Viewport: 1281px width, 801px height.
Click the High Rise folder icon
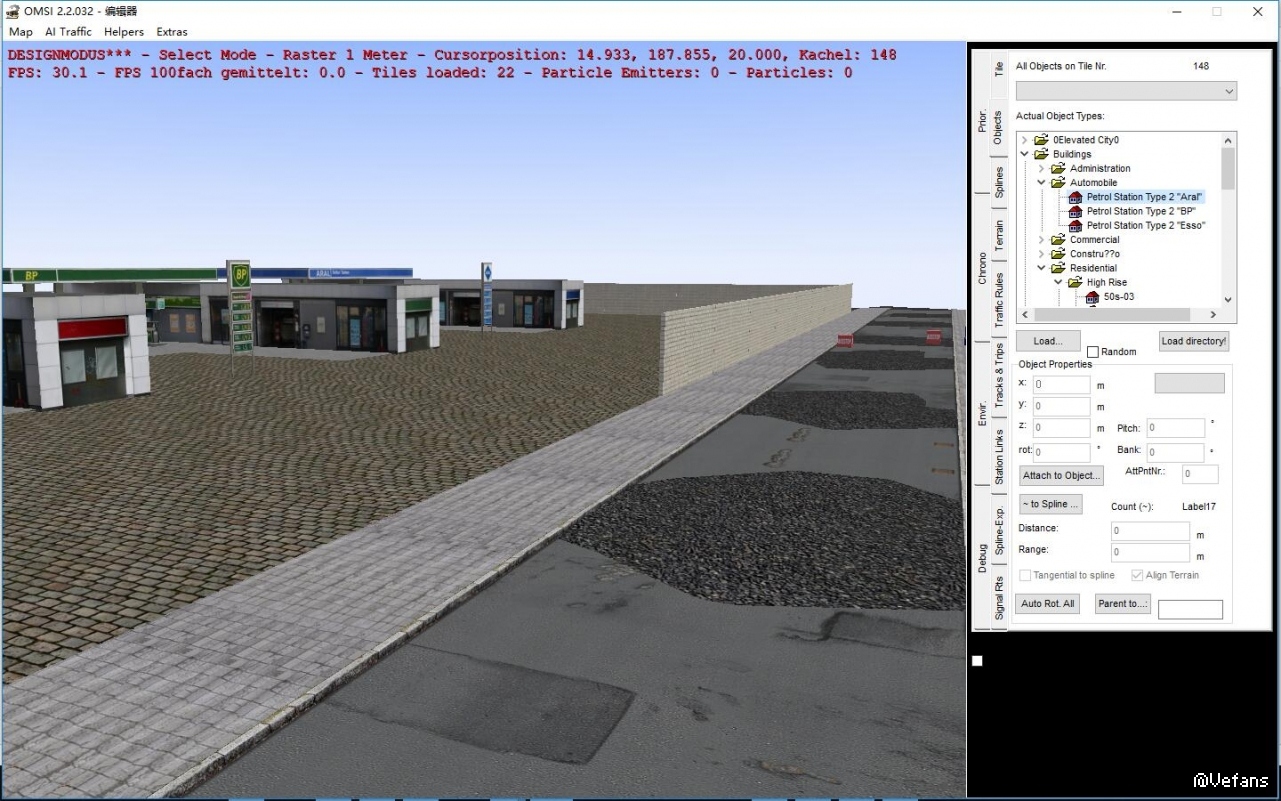pos(1075,283)
